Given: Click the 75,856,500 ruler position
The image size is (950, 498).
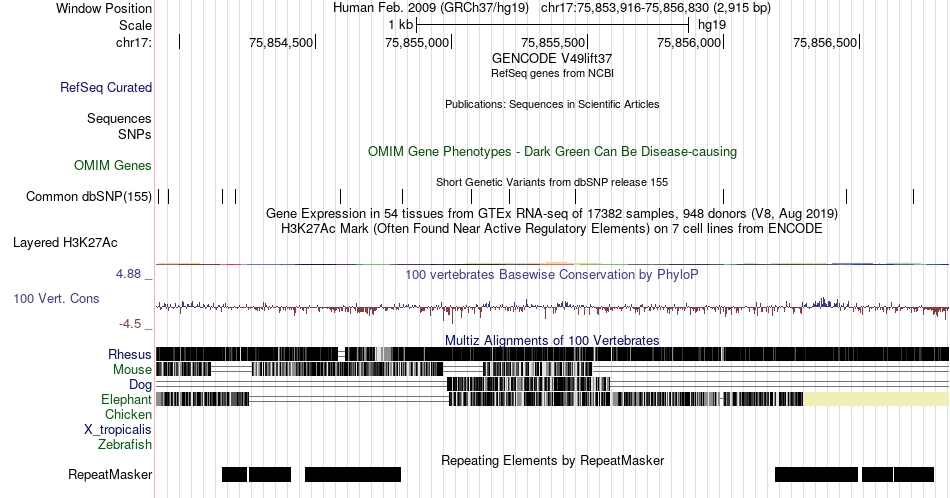Looking at the screenshot, I should coord(825,42).
